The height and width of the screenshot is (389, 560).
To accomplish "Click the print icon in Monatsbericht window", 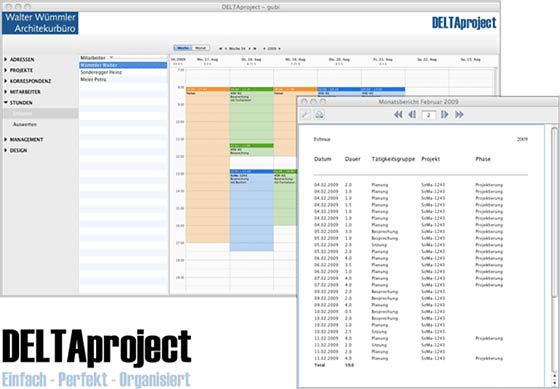I will [319, 114].
